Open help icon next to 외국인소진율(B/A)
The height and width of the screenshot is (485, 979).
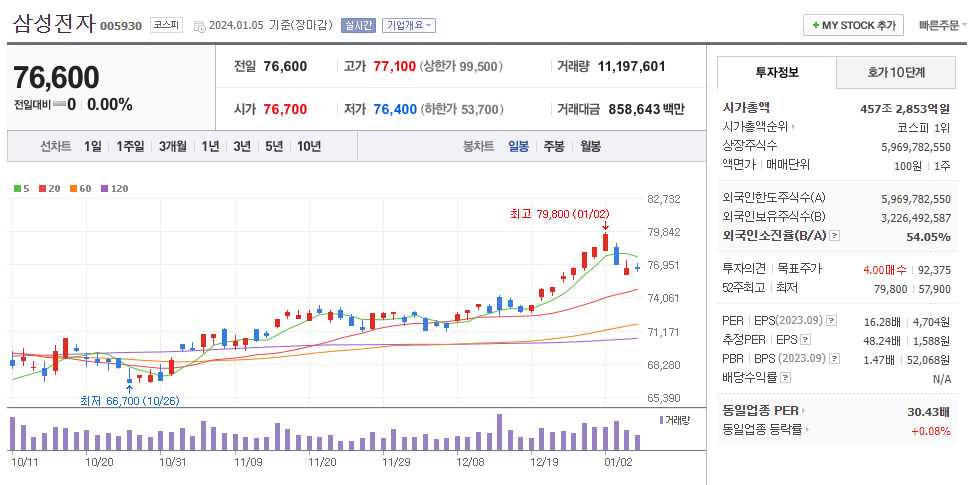(835, 237)
